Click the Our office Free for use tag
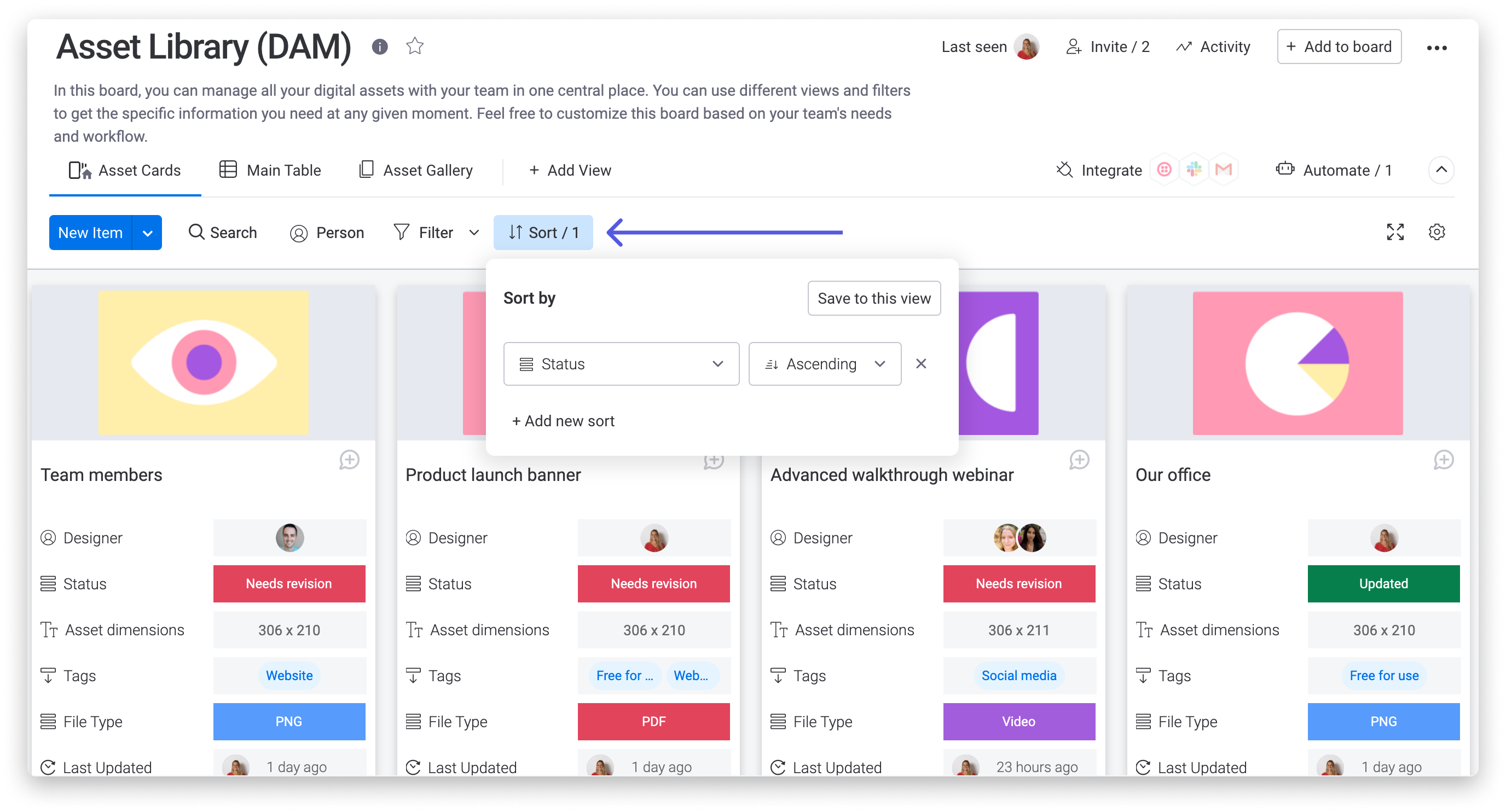The width and height of the screenshot is (1506, 812). pos(1383,676)
